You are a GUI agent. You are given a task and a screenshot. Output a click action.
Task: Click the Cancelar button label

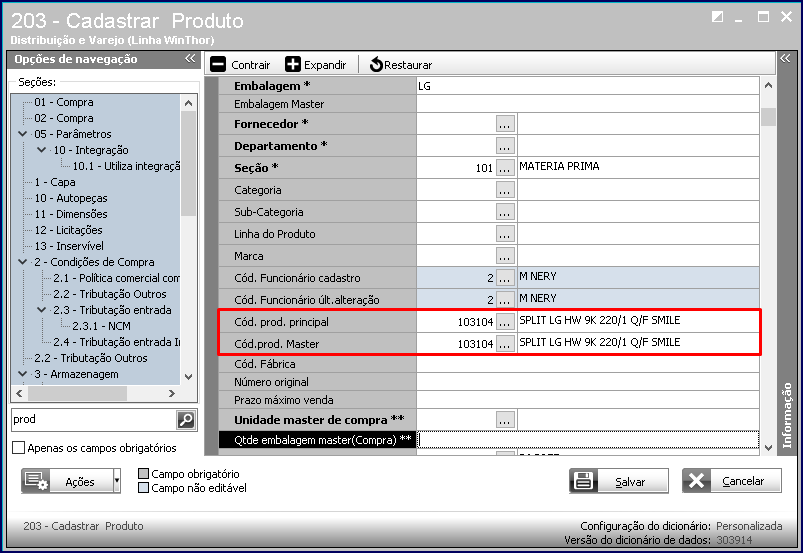point(743,481)
